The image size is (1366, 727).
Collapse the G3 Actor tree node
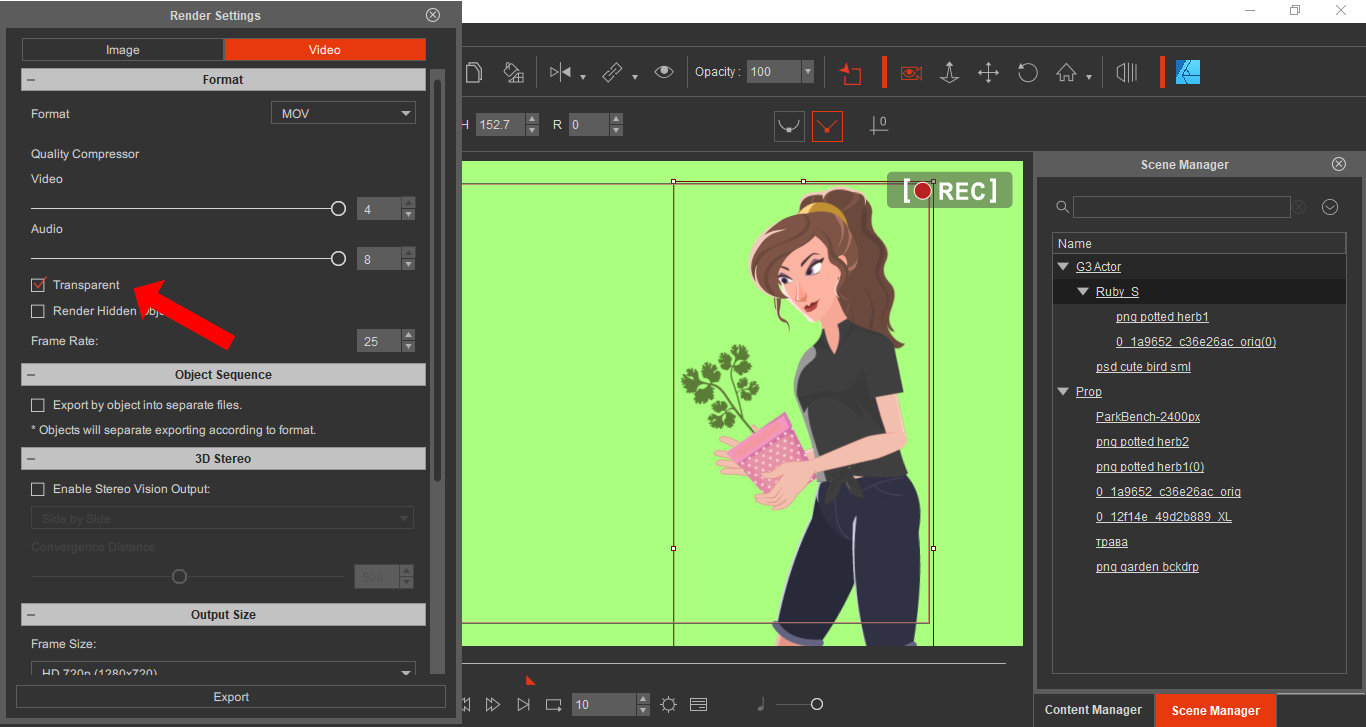[1063, 267]
